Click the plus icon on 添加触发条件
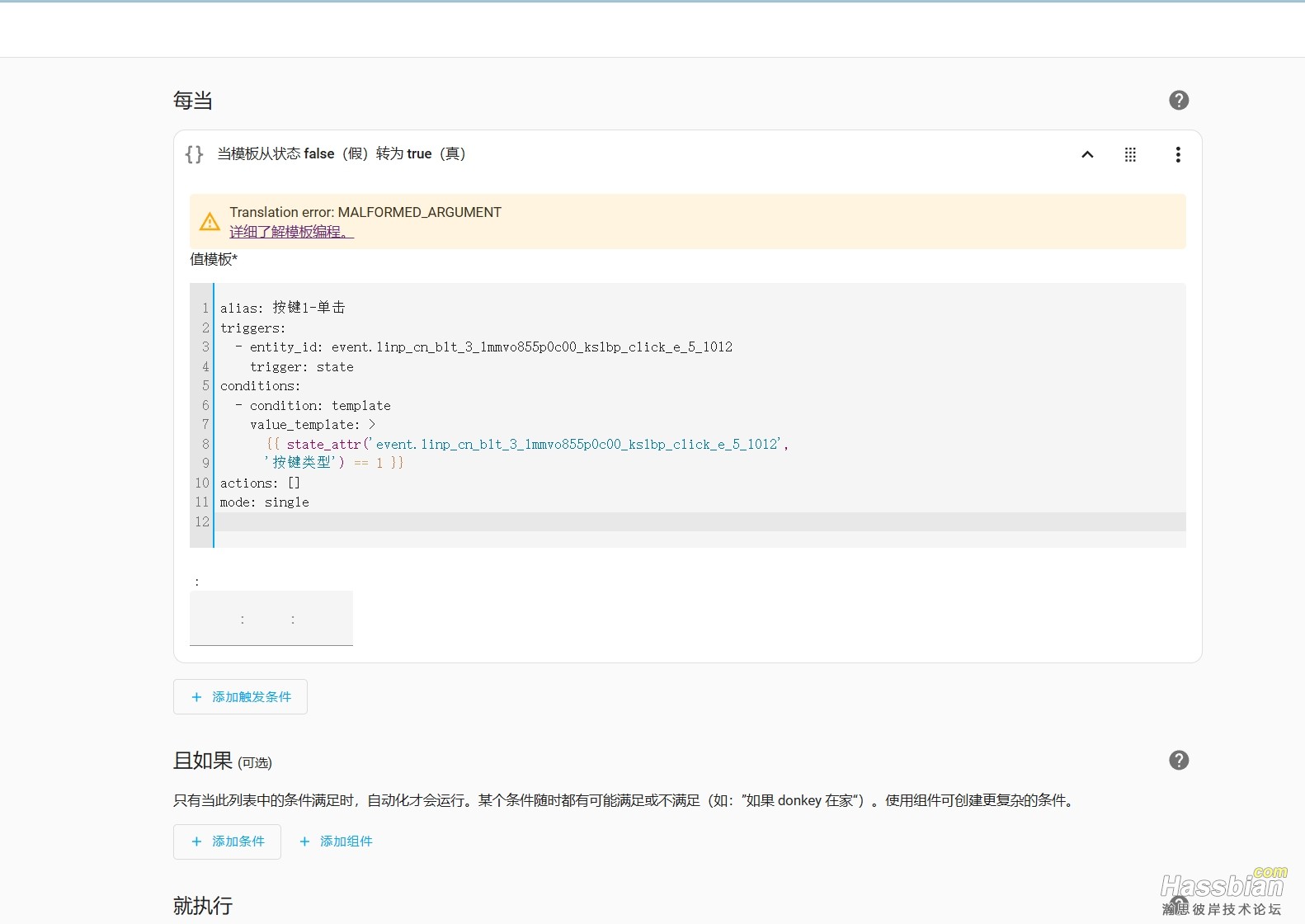 [196, 697]
